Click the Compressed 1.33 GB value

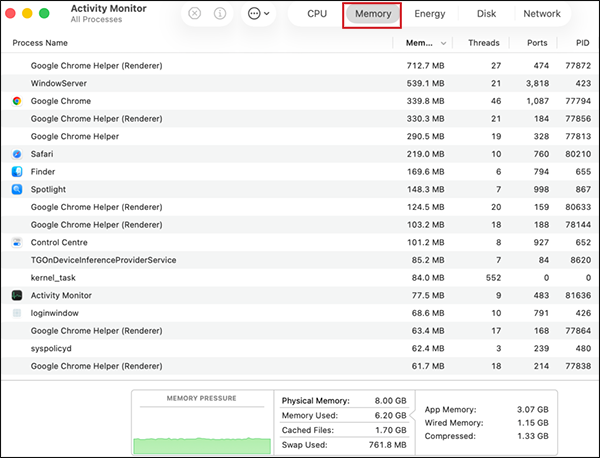pyautogui.click(x=533, y=436)
